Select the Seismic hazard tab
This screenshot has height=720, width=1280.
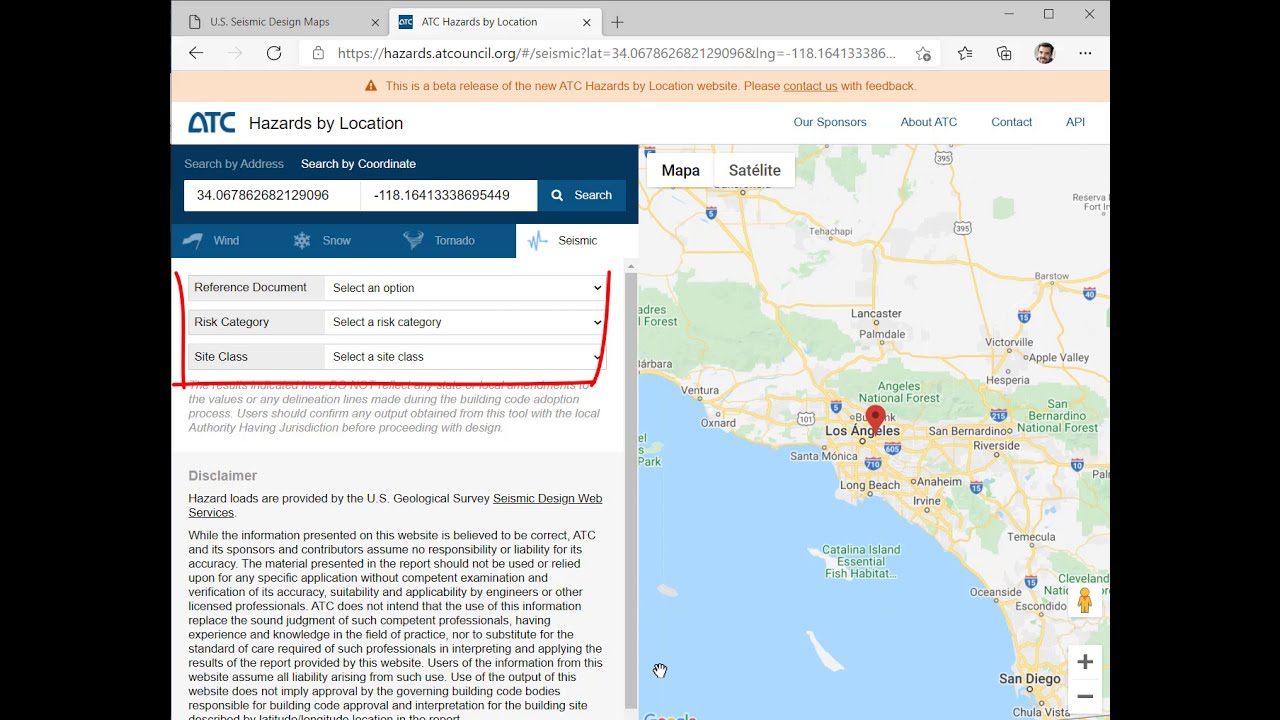[x=576, y=241]
